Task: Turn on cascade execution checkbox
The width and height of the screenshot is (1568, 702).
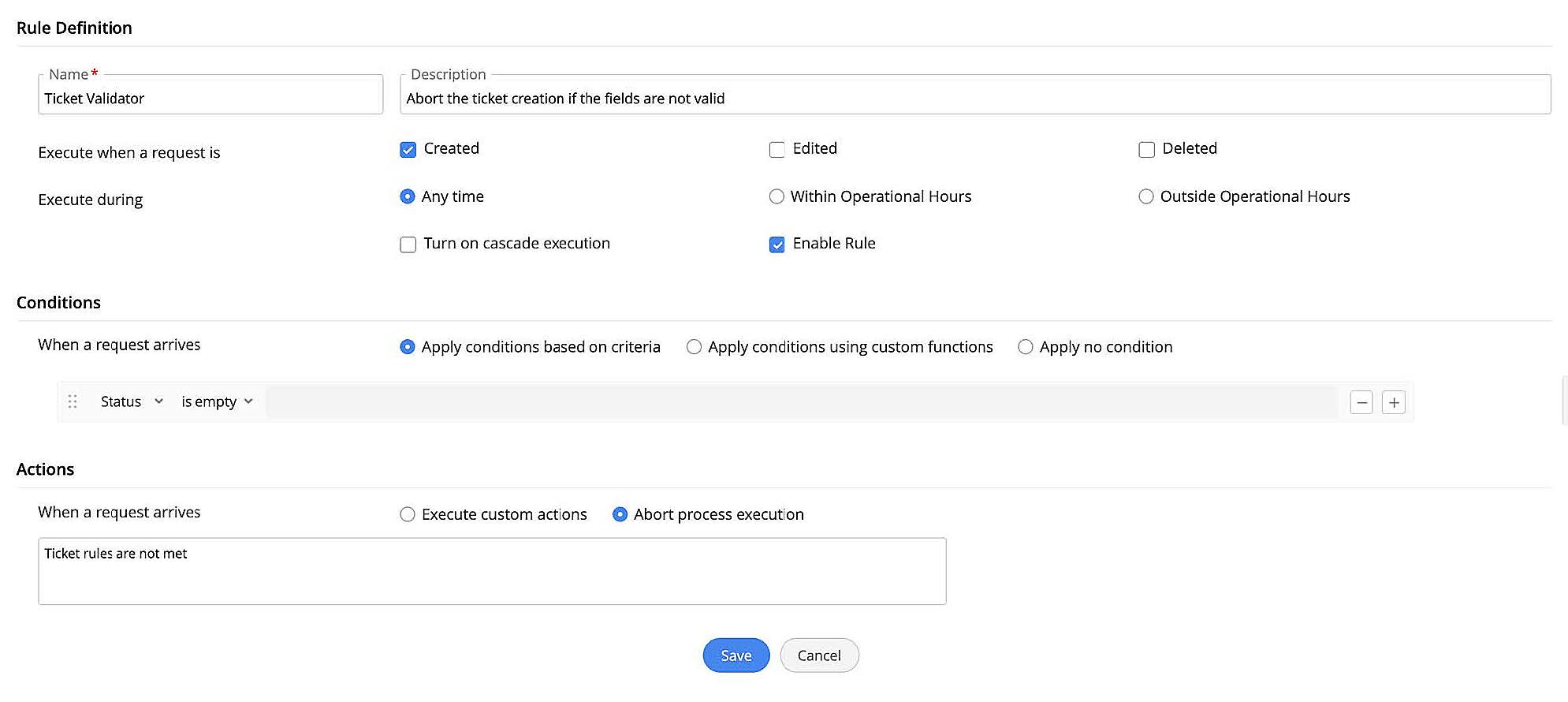Action: 408,245
